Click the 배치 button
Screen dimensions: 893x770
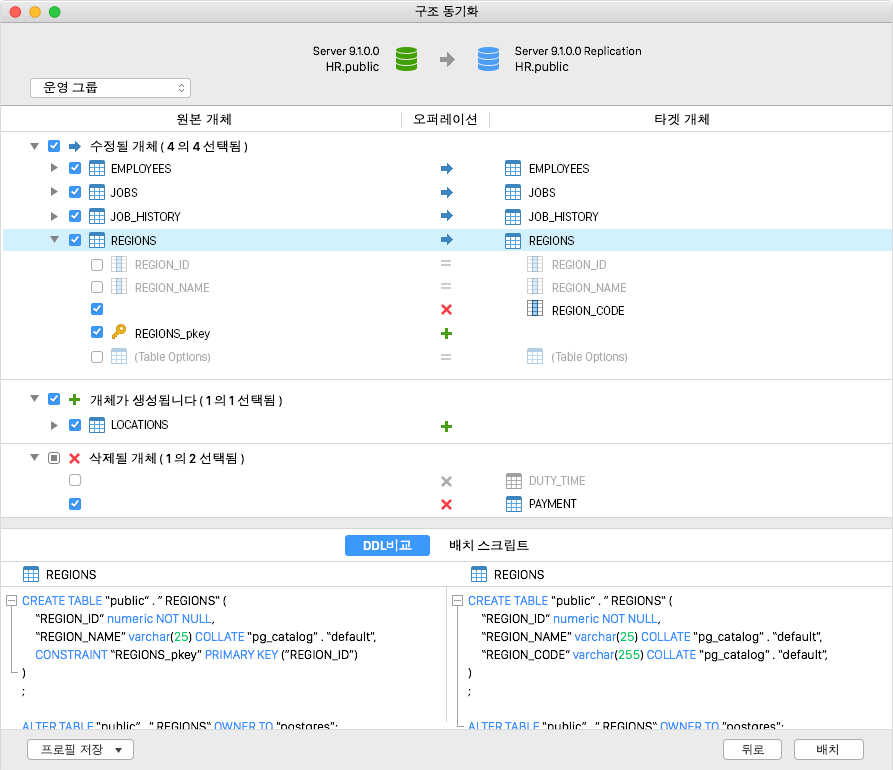click(828, 749)
